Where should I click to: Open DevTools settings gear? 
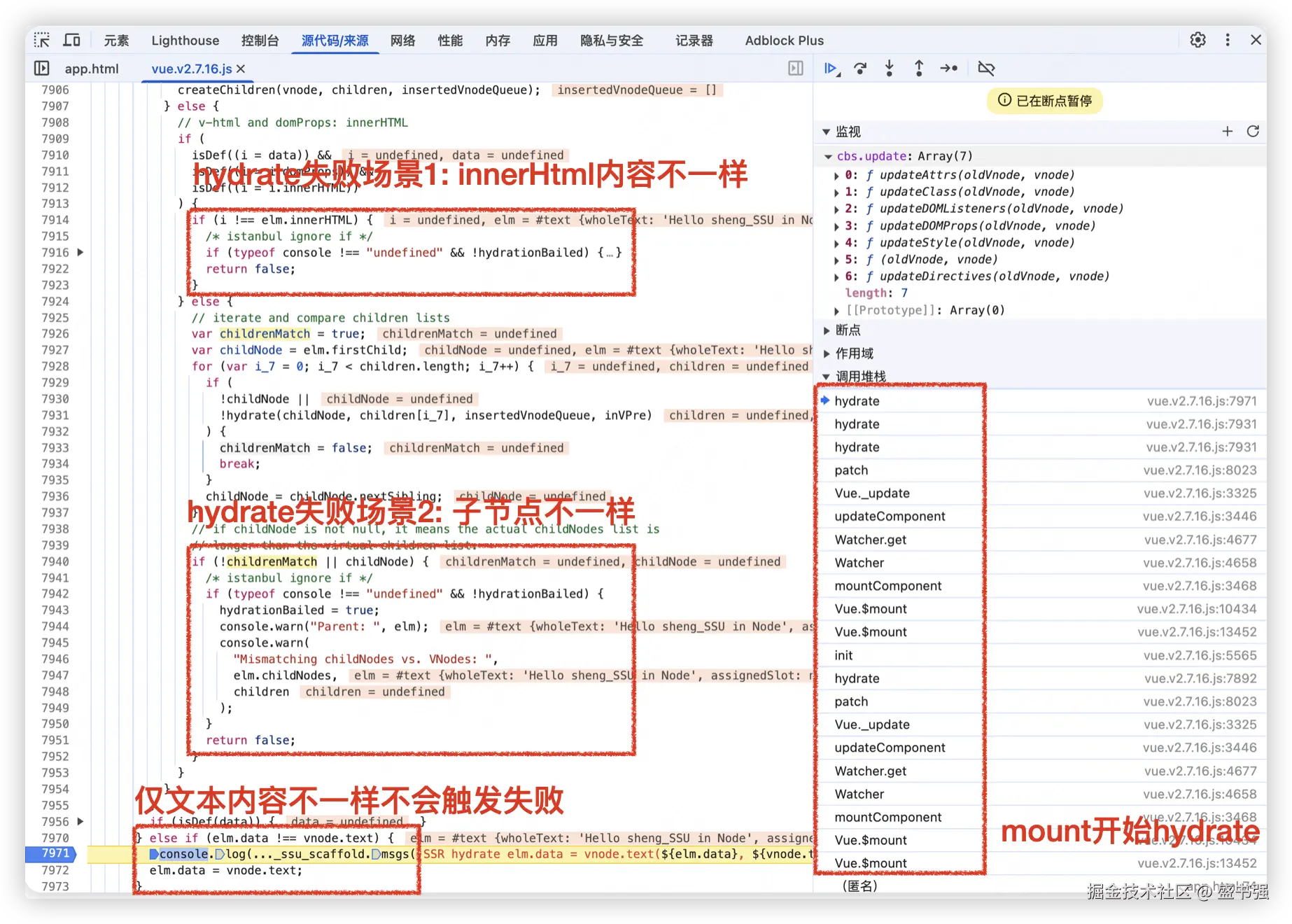point(1198,40)
